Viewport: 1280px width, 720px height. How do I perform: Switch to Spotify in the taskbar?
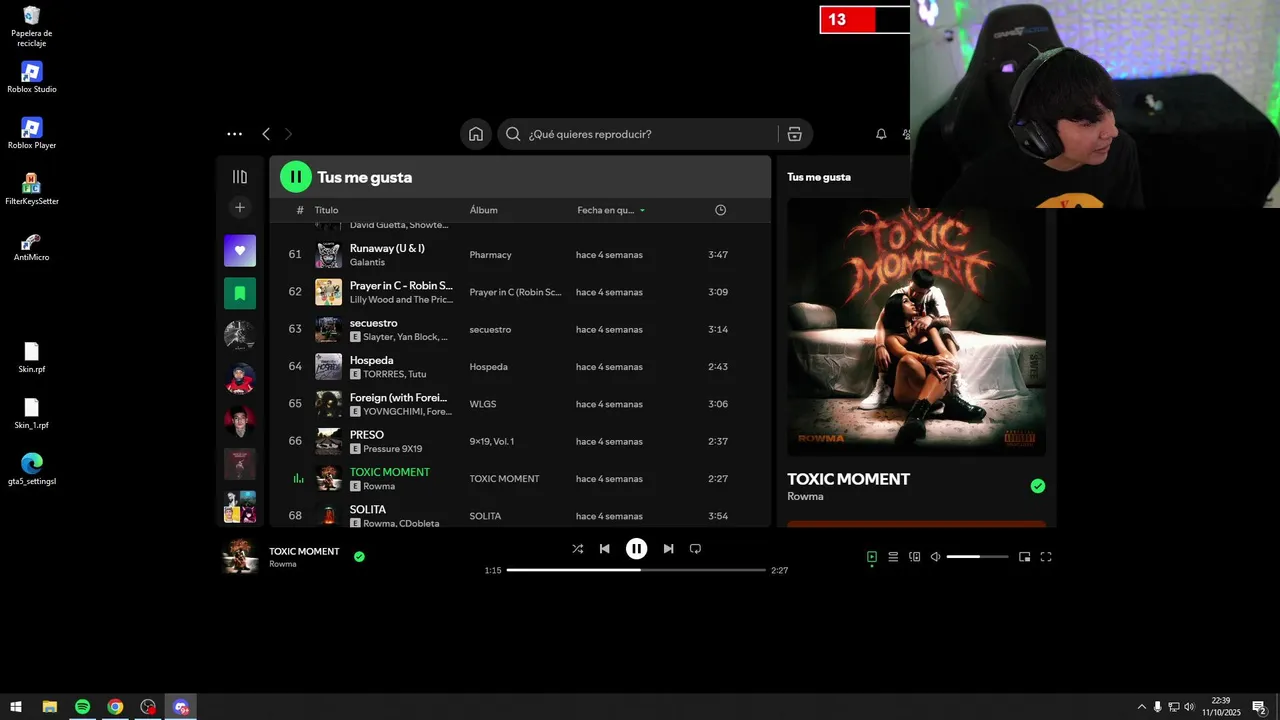pyautogui.click(x=82, y=707)
